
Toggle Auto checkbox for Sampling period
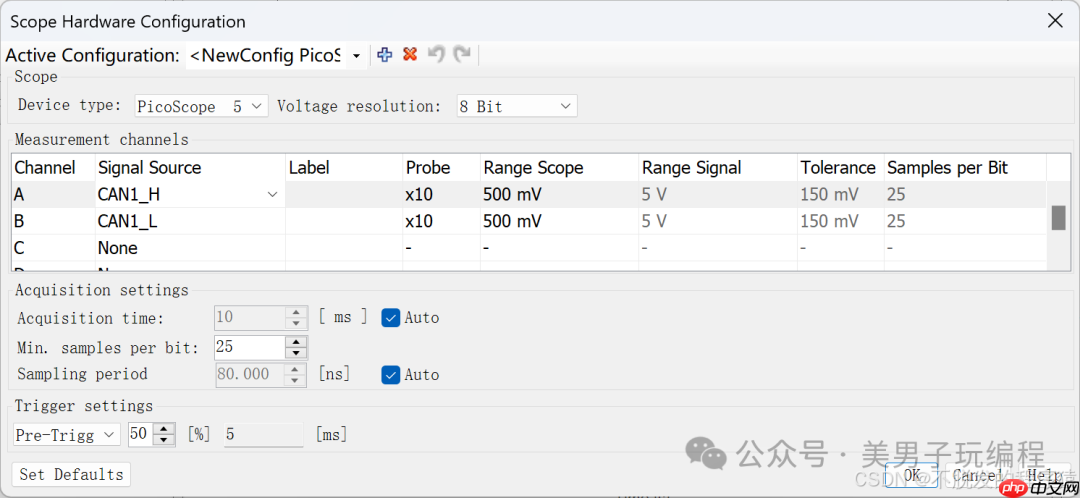click(391, 374)
